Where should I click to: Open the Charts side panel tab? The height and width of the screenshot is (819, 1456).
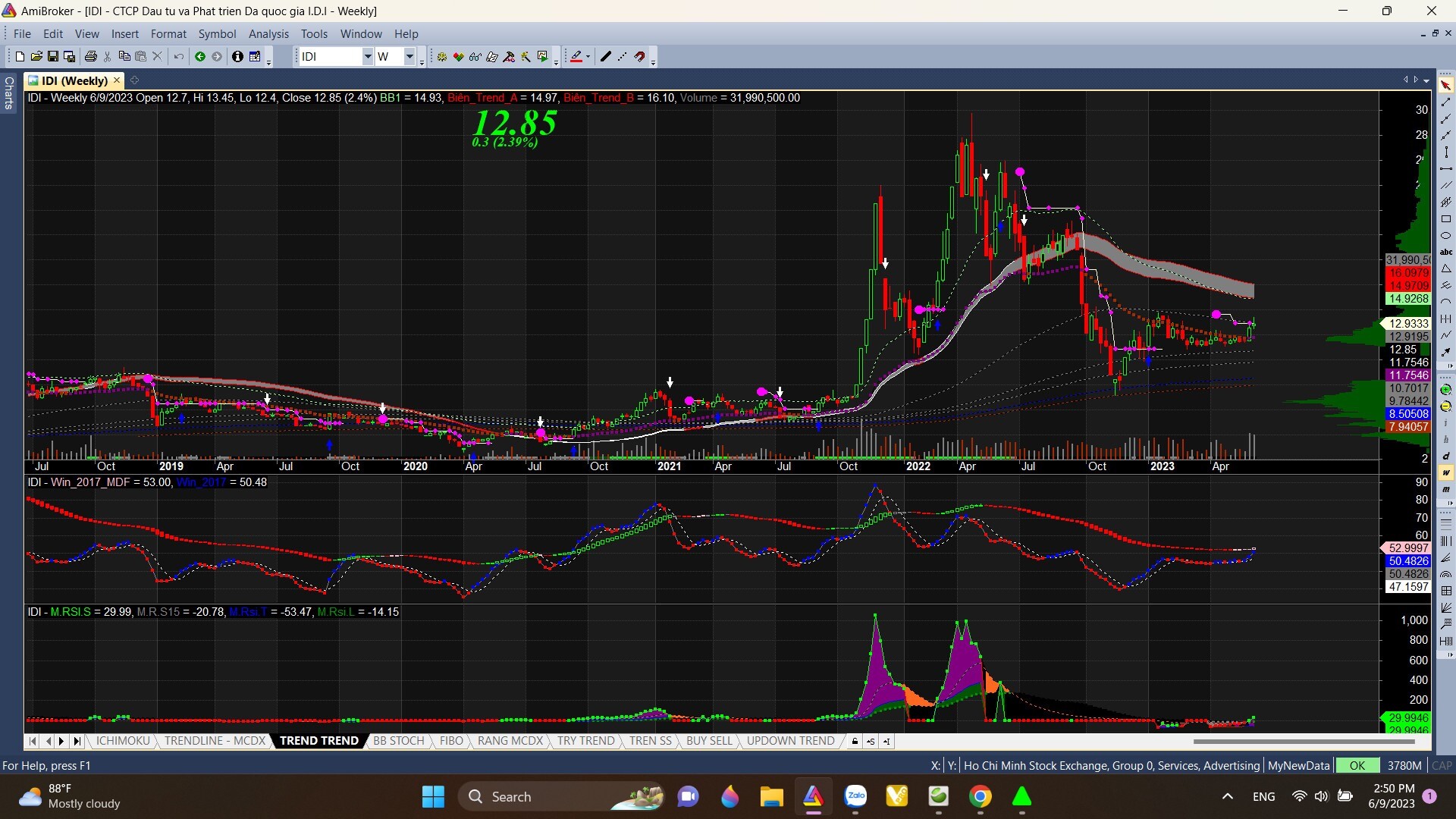(9, 93)
